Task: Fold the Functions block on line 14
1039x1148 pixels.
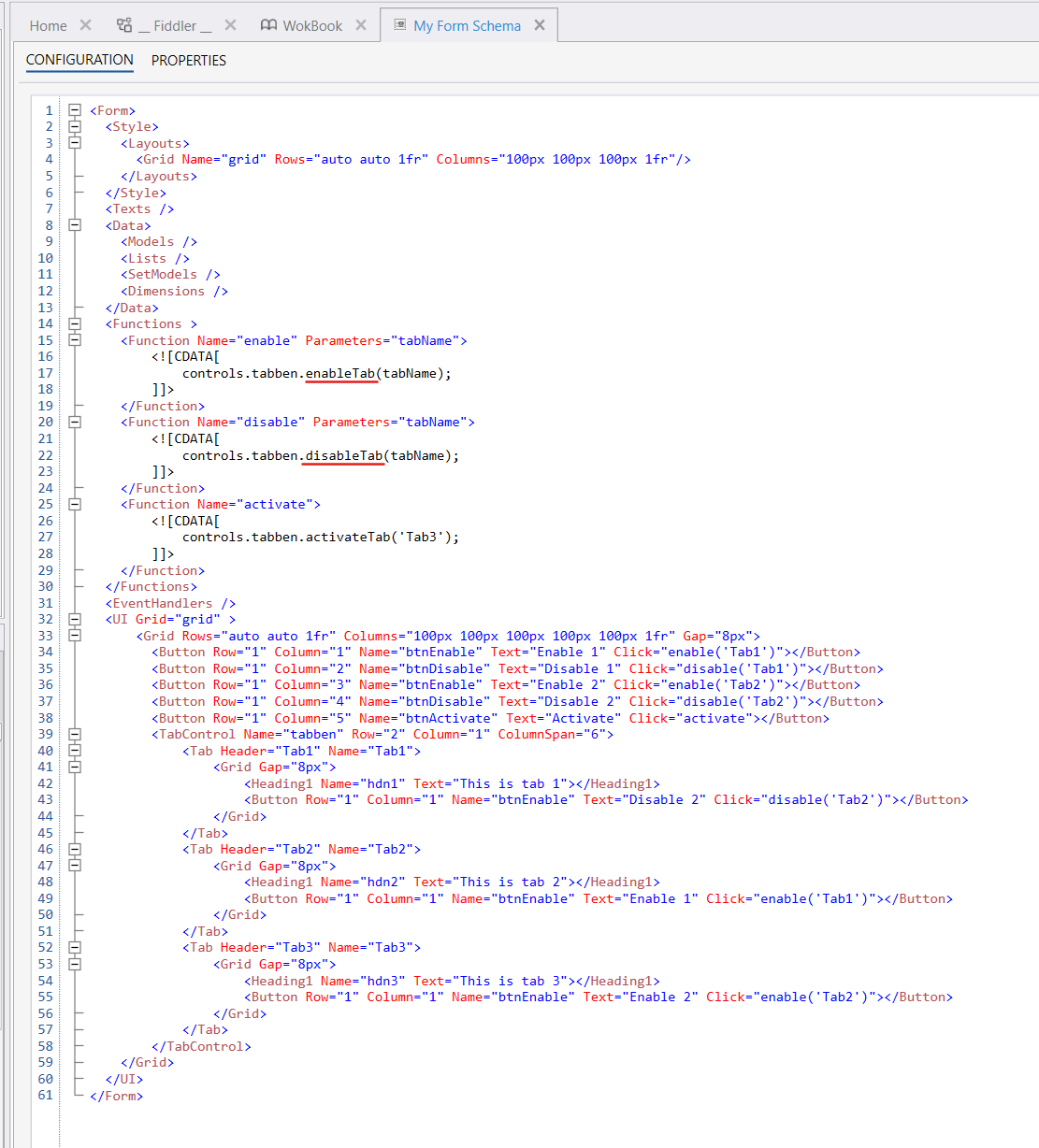Action: 75,323
